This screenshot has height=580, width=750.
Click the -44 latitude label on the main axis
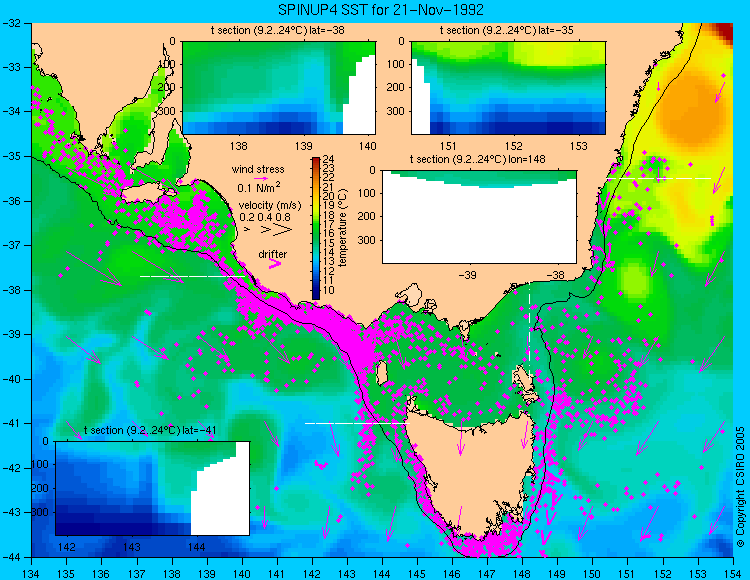(x=11, y=557)
